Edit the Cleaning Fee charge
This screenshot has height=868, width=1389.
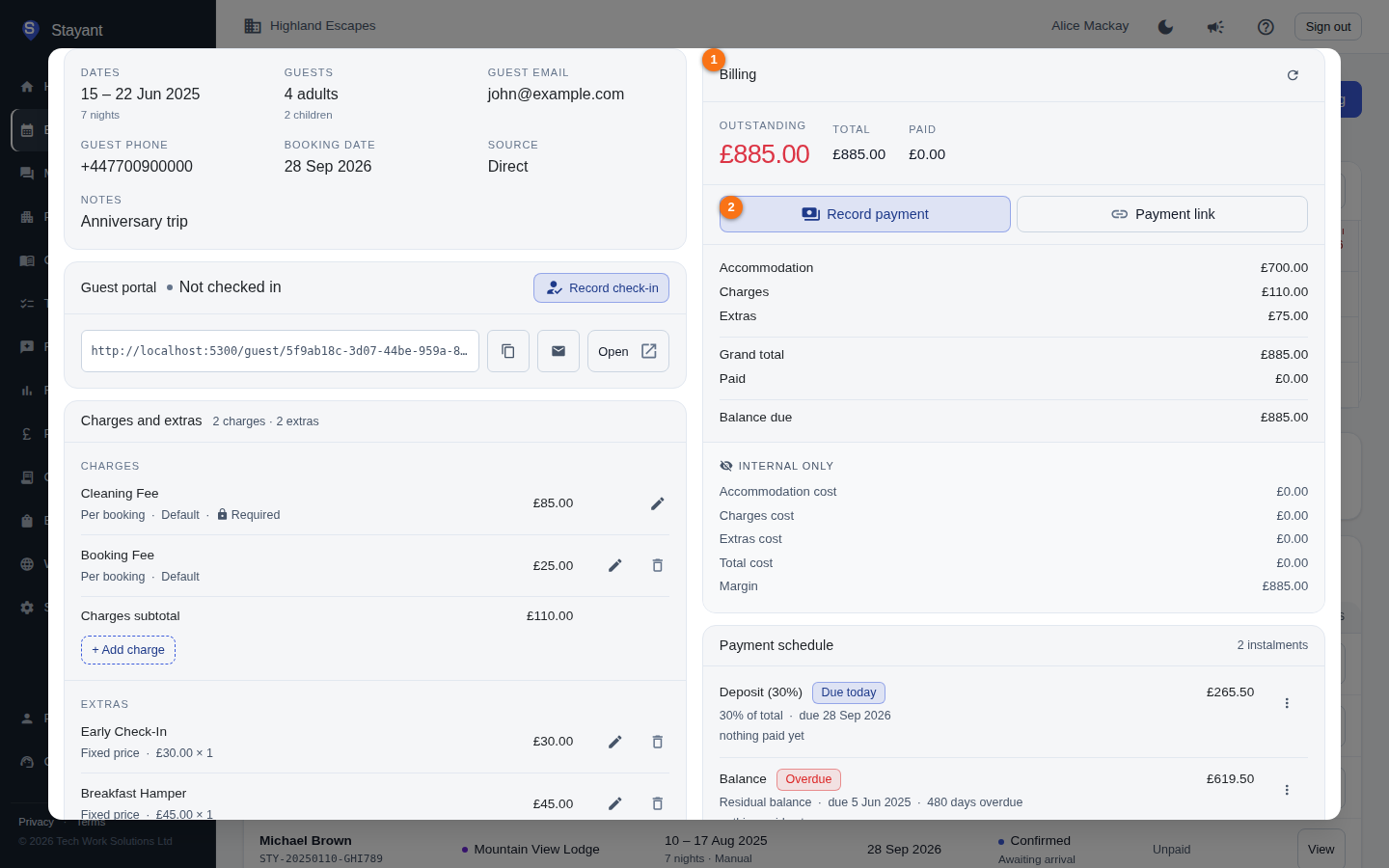(x=658, y=503)
